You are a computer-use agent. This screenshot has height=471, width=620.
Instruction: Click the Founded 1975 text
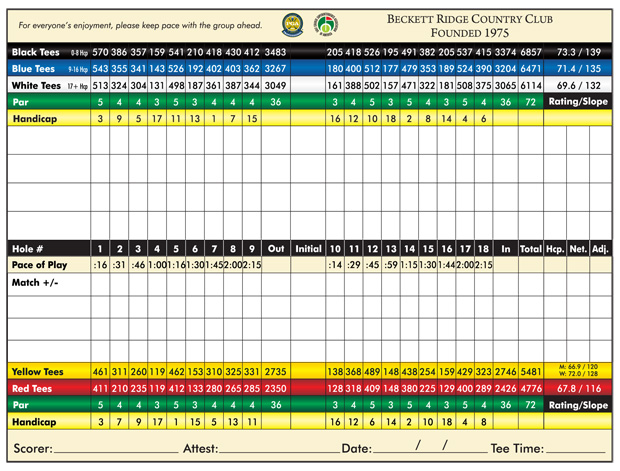pos(470,33)
